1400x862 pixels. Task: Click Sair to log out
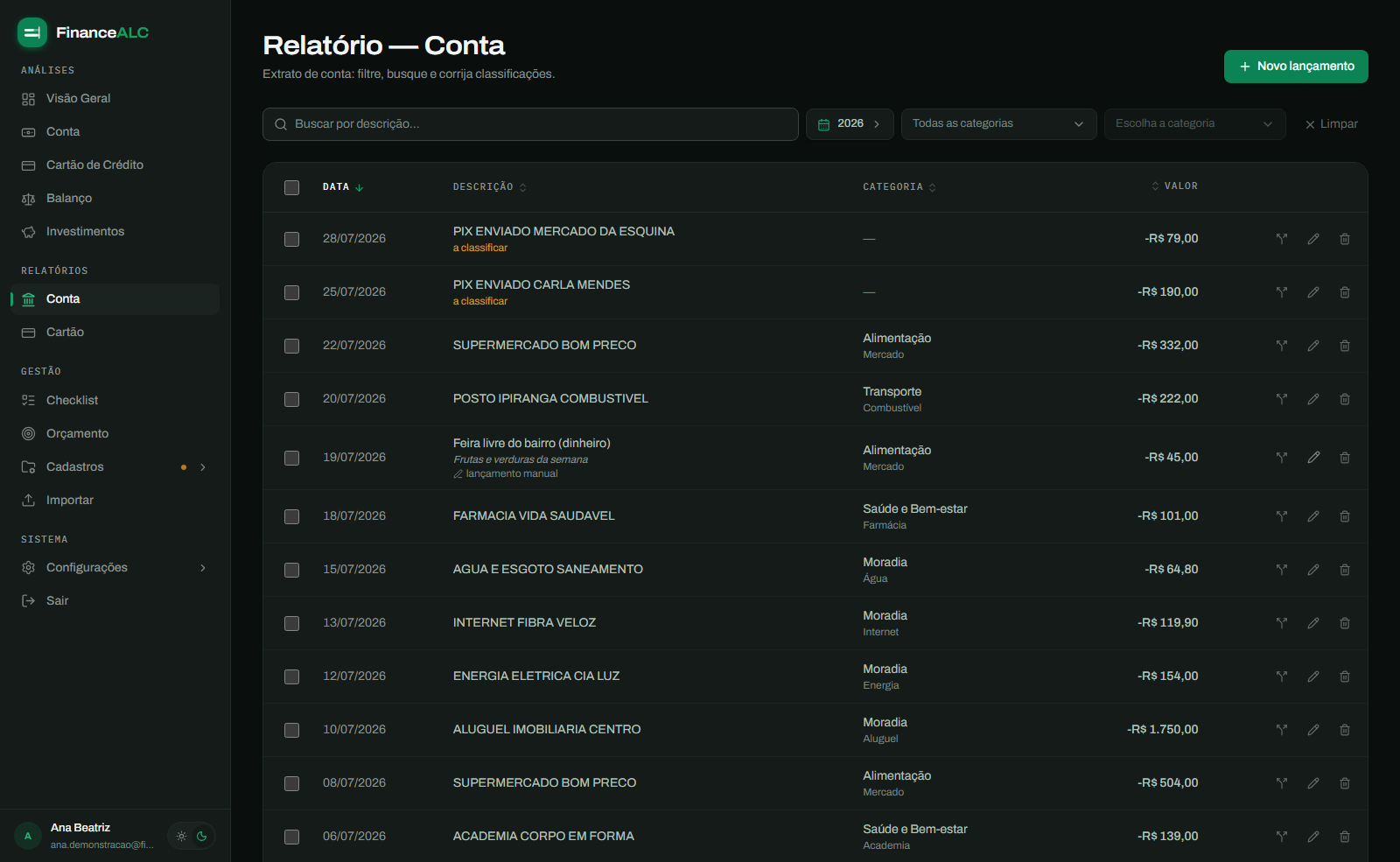coord(114,601)
